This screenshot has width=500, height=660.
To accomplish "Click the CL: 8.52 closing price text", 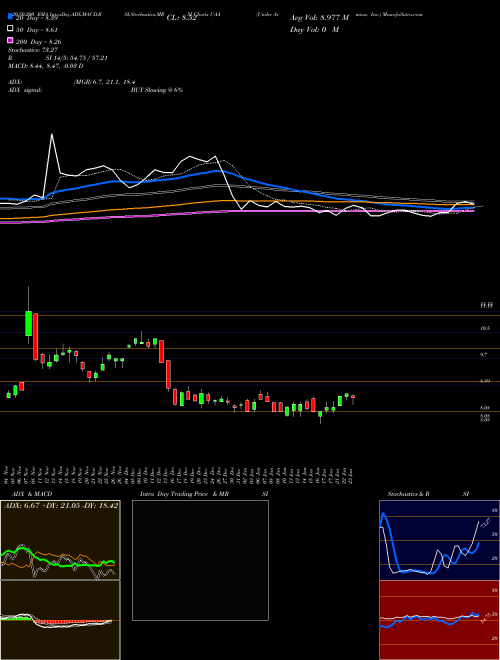I will click(182, 18).
